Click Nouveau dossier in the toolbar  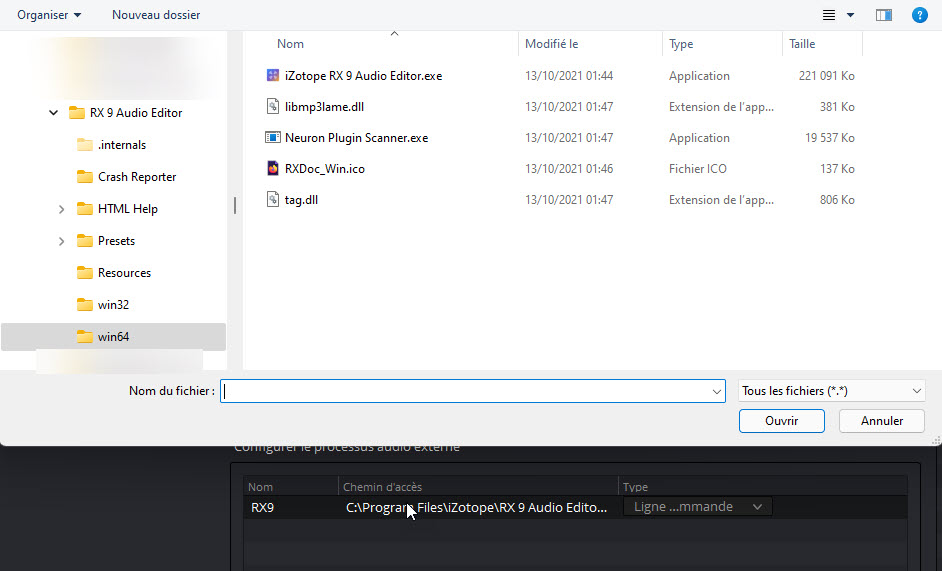[156, 15]
